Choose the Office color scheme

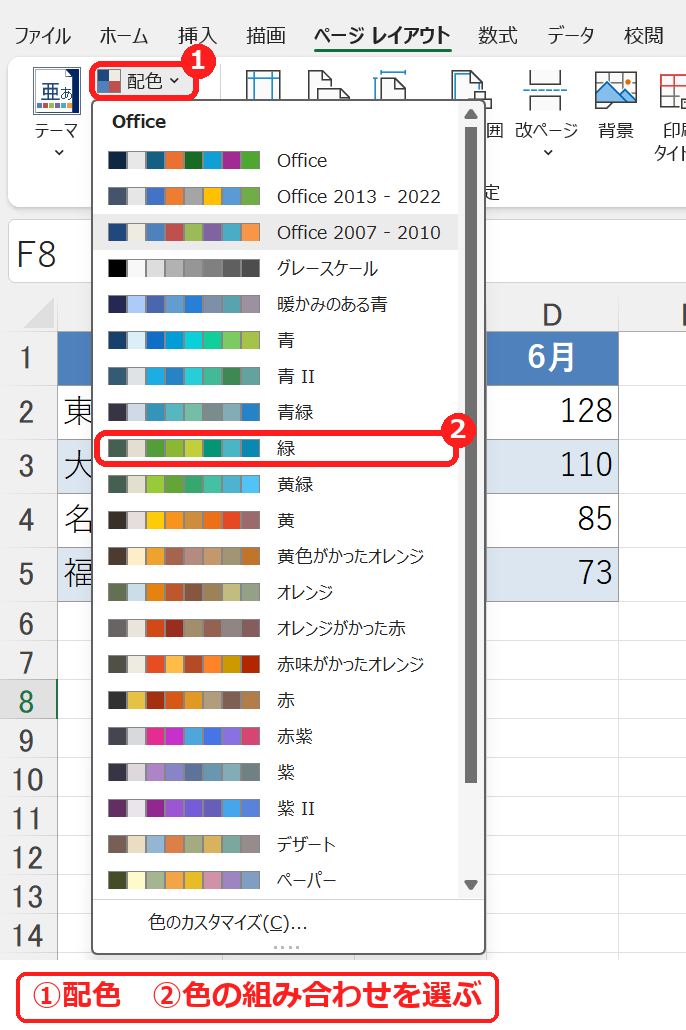click(275, 160)
